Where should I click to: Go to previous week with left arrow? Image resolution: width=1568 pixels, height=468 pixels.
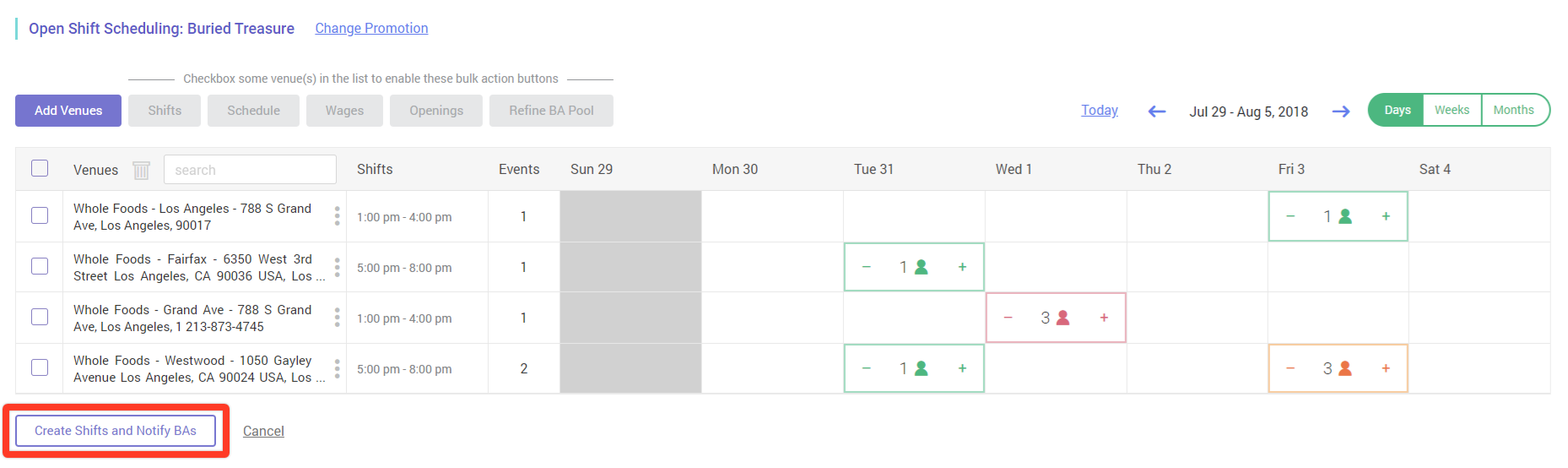1156,112
